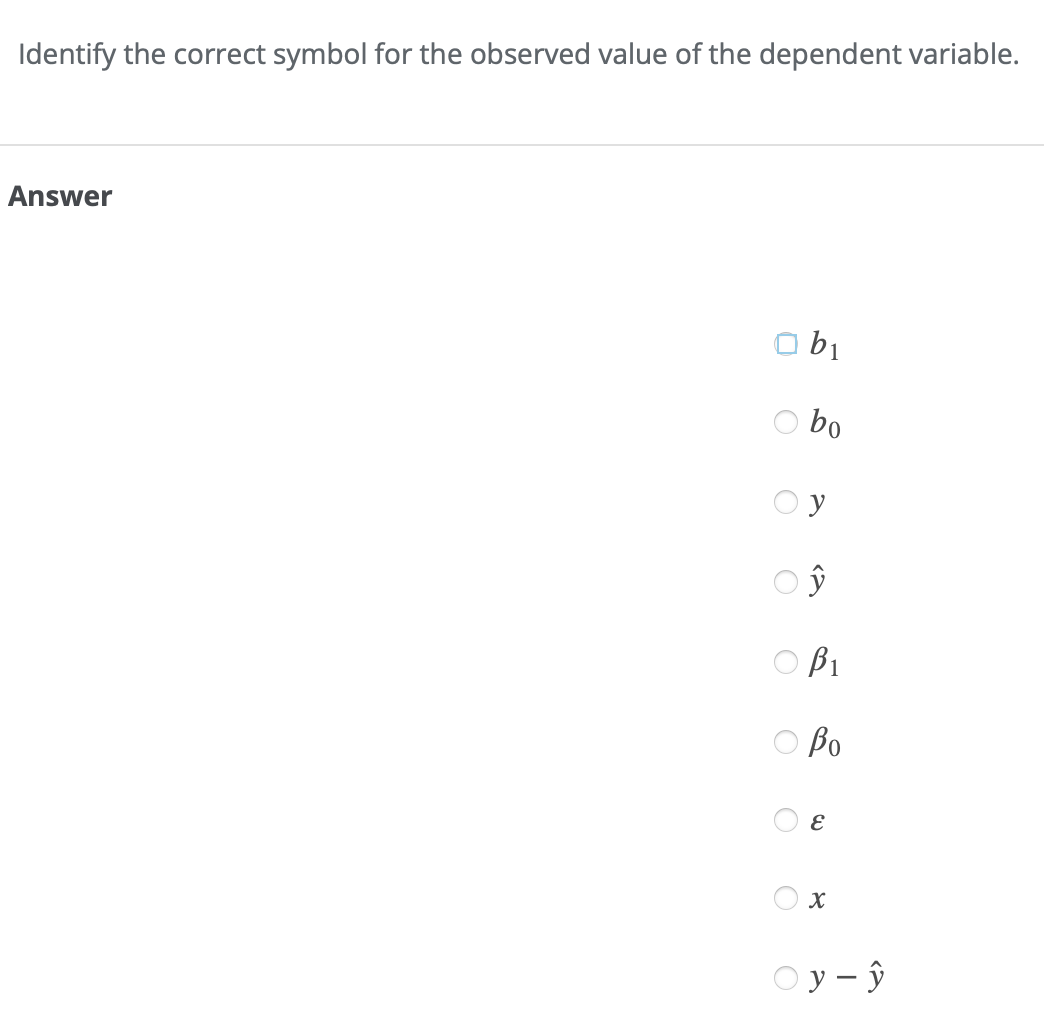Click the question text about dependent variable

519,55
